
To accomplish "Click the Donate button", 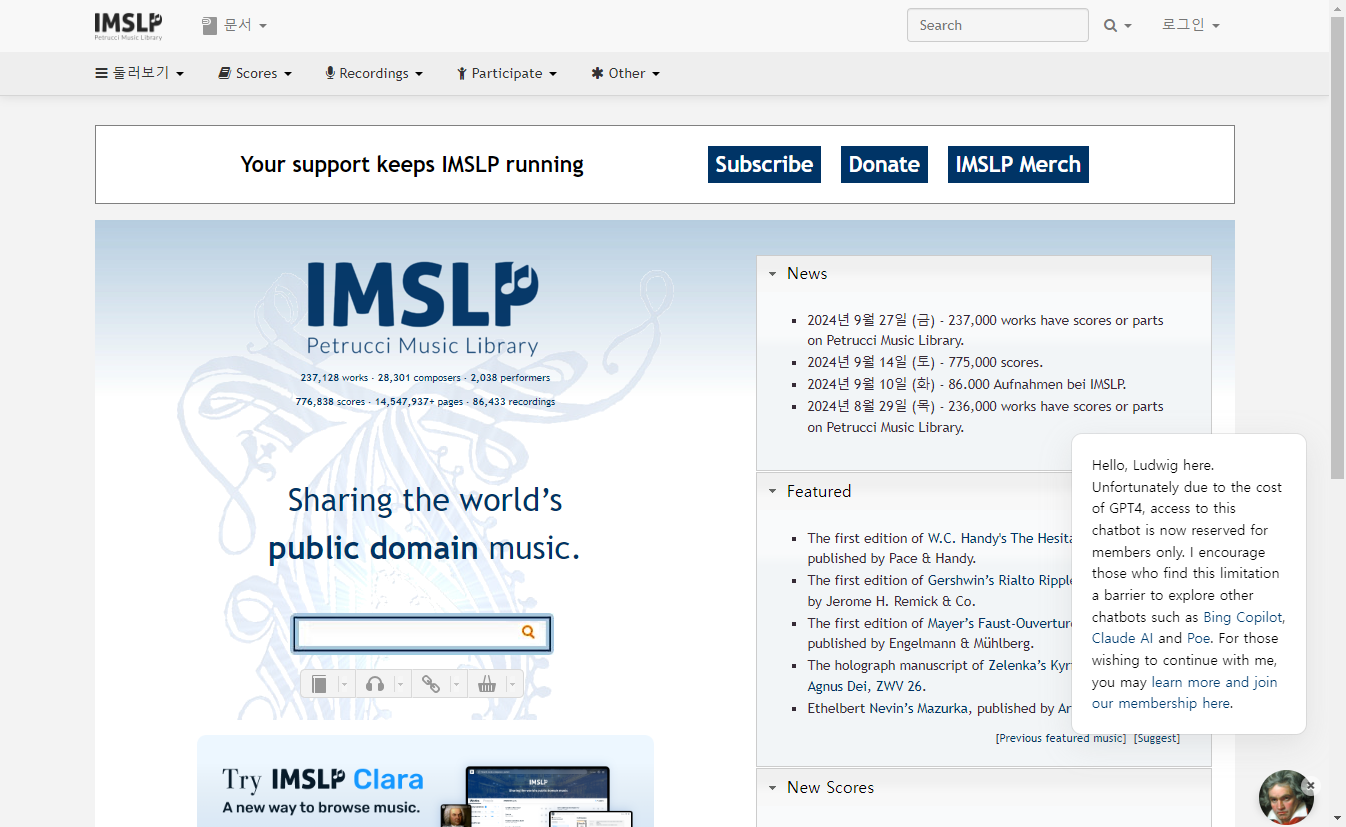I will 884,165.
